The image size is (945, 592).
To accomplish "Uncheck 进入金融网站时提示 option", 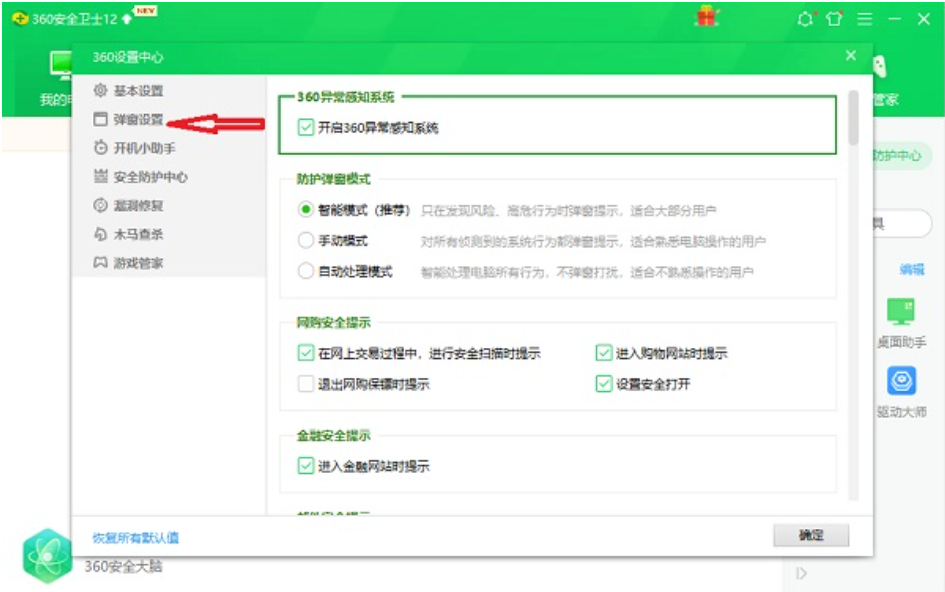I will 306,465.
